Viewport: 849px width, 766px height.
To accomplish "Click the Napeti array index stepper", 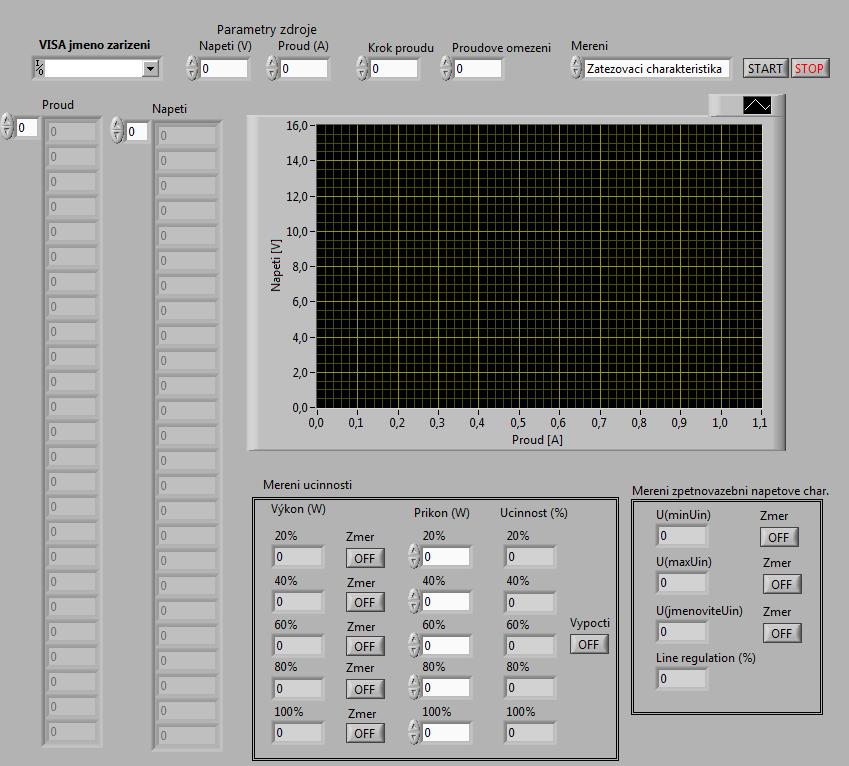I will 117,131.
